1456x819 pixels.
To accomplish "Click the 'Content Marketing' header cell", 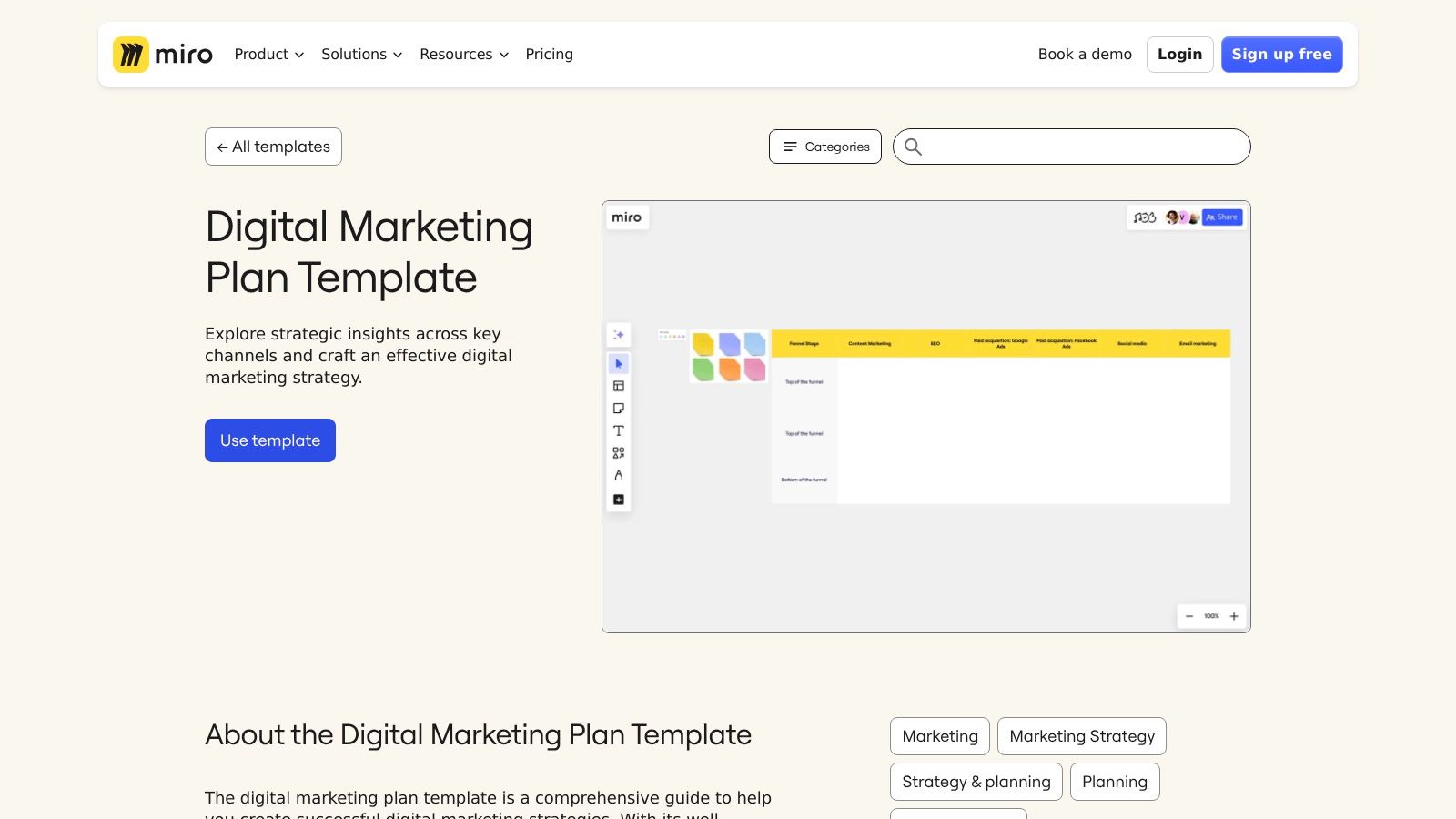I will 870,343.
